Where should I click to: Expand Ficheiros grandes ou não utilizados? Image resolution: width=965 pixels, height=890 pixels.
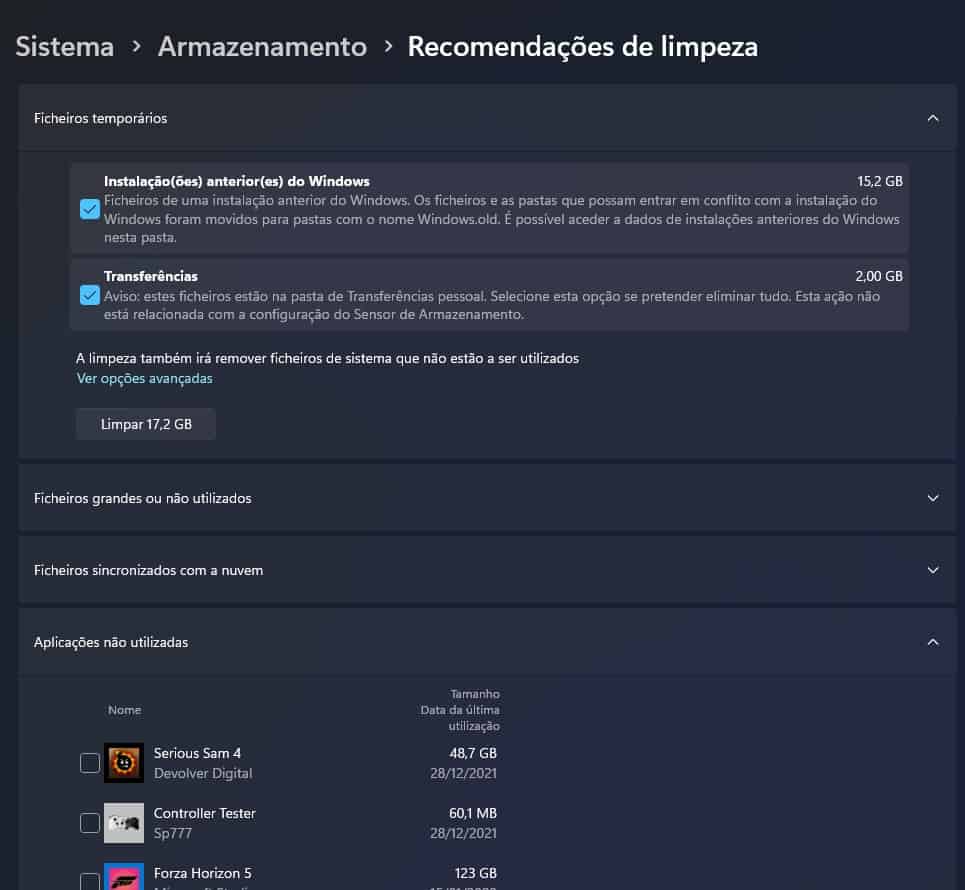tap(932, 498)
